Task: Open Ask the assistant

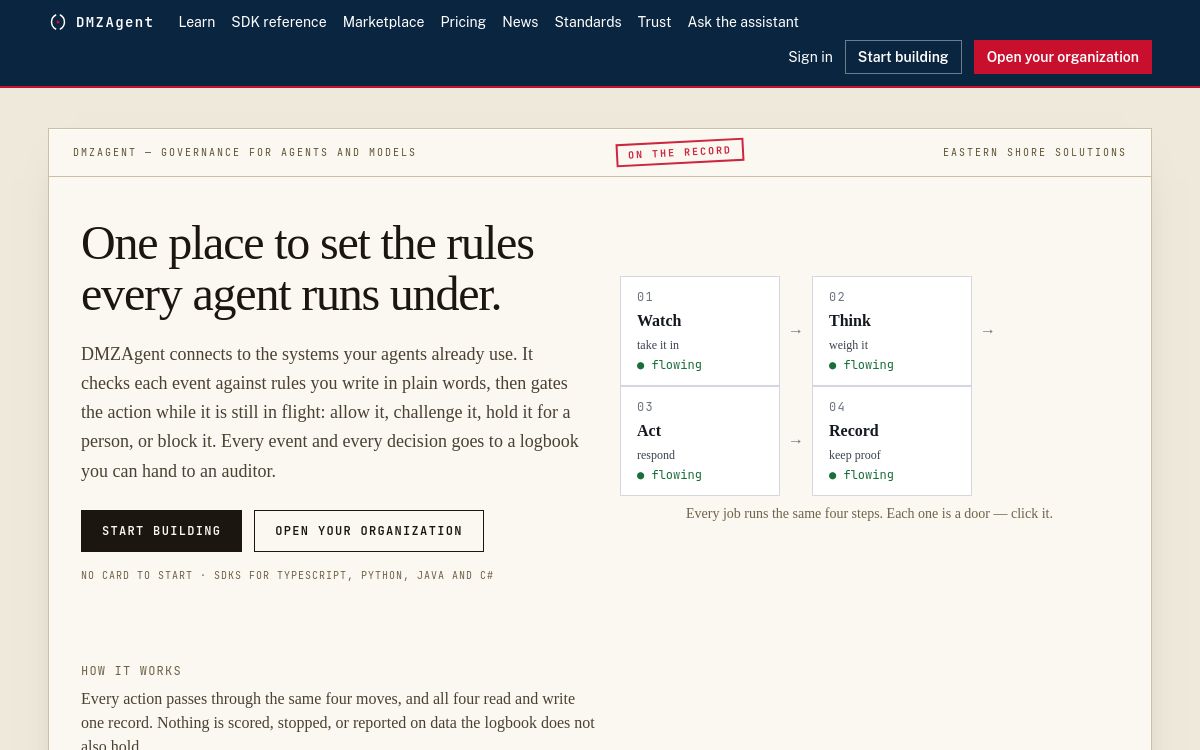Action: pyautogui.click(x=743, y=22)
